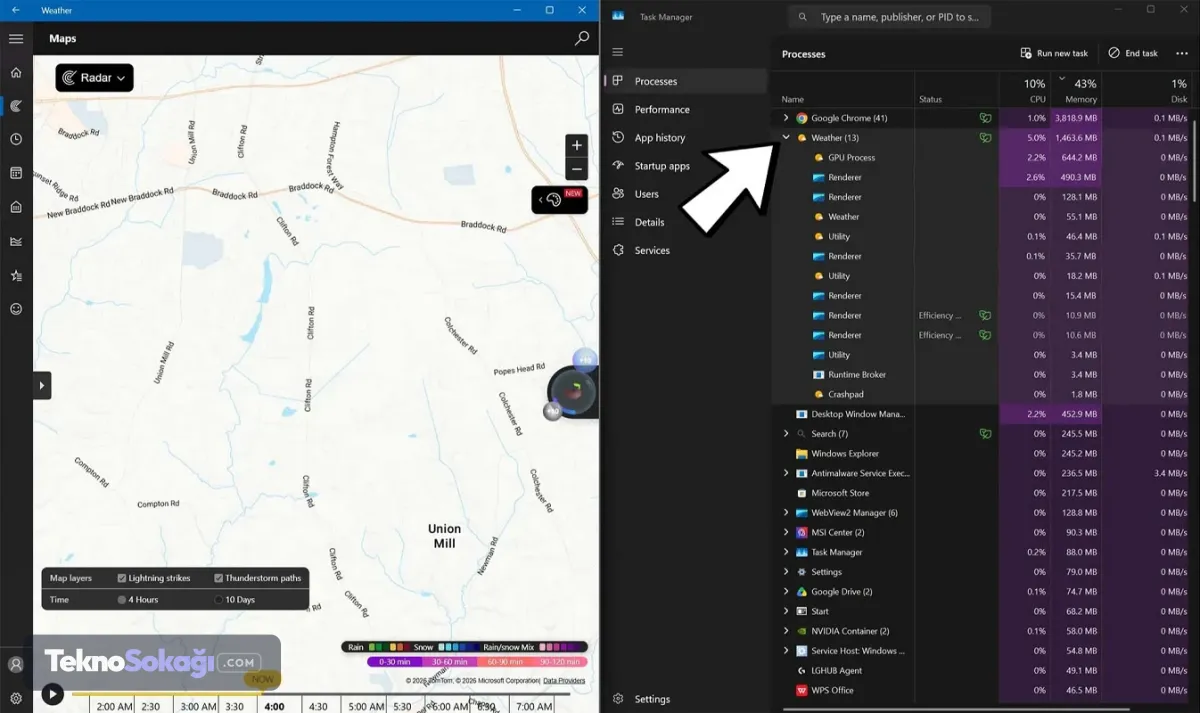Click the Task Manager search input field
This screenshot has height=713, width=1200.
[x=889, y=17]
